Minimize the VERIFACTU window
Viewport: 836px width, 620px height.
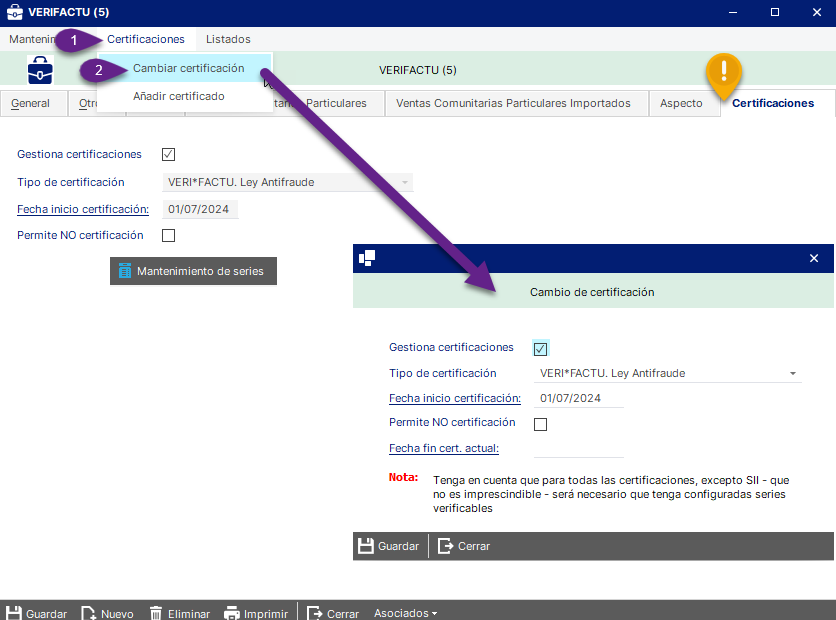(733, 12)
